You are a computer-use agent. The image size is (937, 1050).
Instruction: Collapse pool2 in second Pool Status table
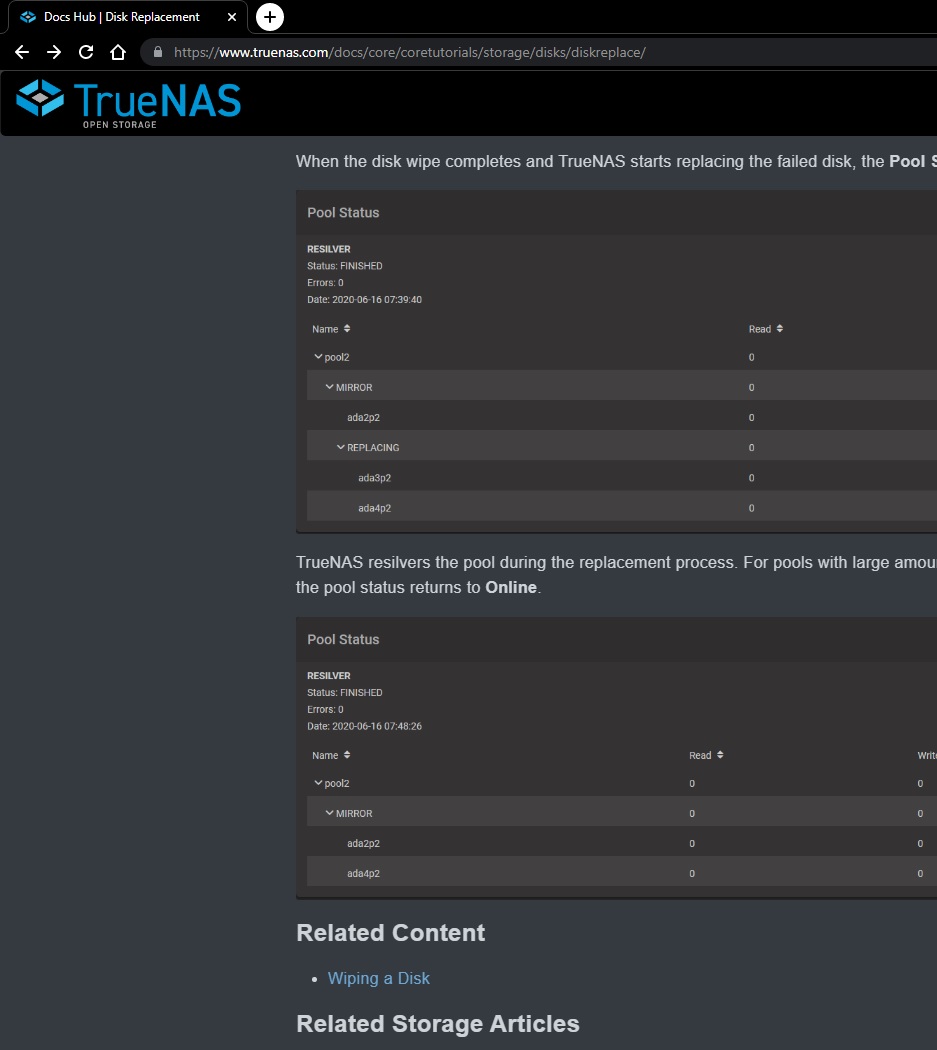(318, 783)
